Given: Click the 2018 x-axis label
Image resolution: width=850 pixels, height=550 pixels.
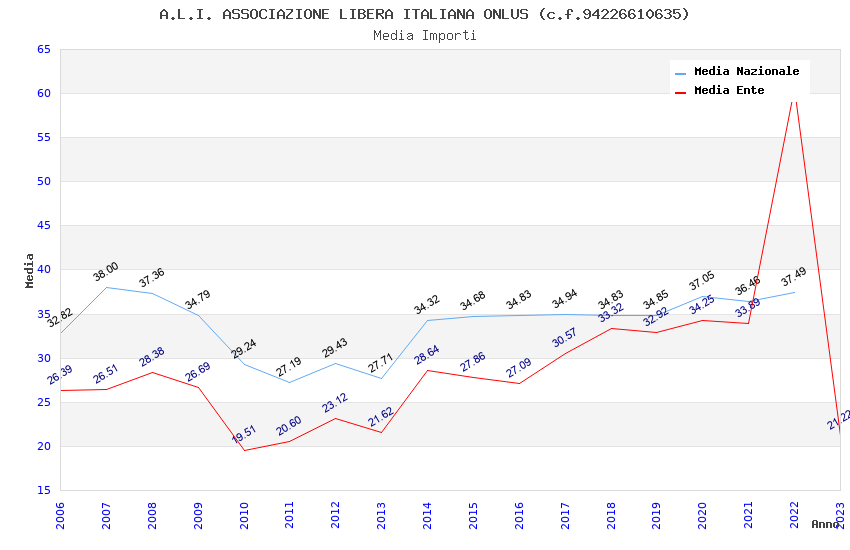Looking at the screenshot, I should click(x=611, y=515).
